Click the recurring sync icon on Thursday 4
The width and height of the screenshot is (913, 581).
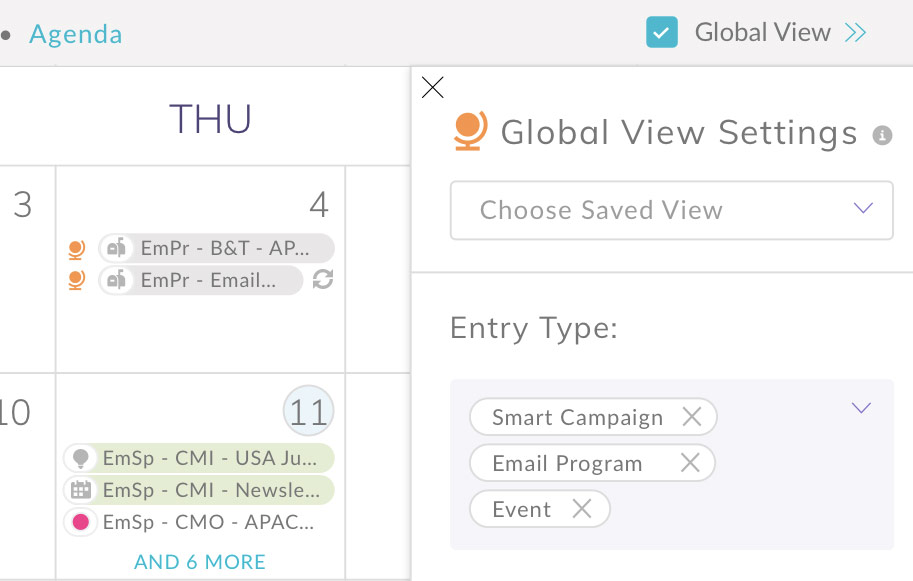tap(322, 280)
